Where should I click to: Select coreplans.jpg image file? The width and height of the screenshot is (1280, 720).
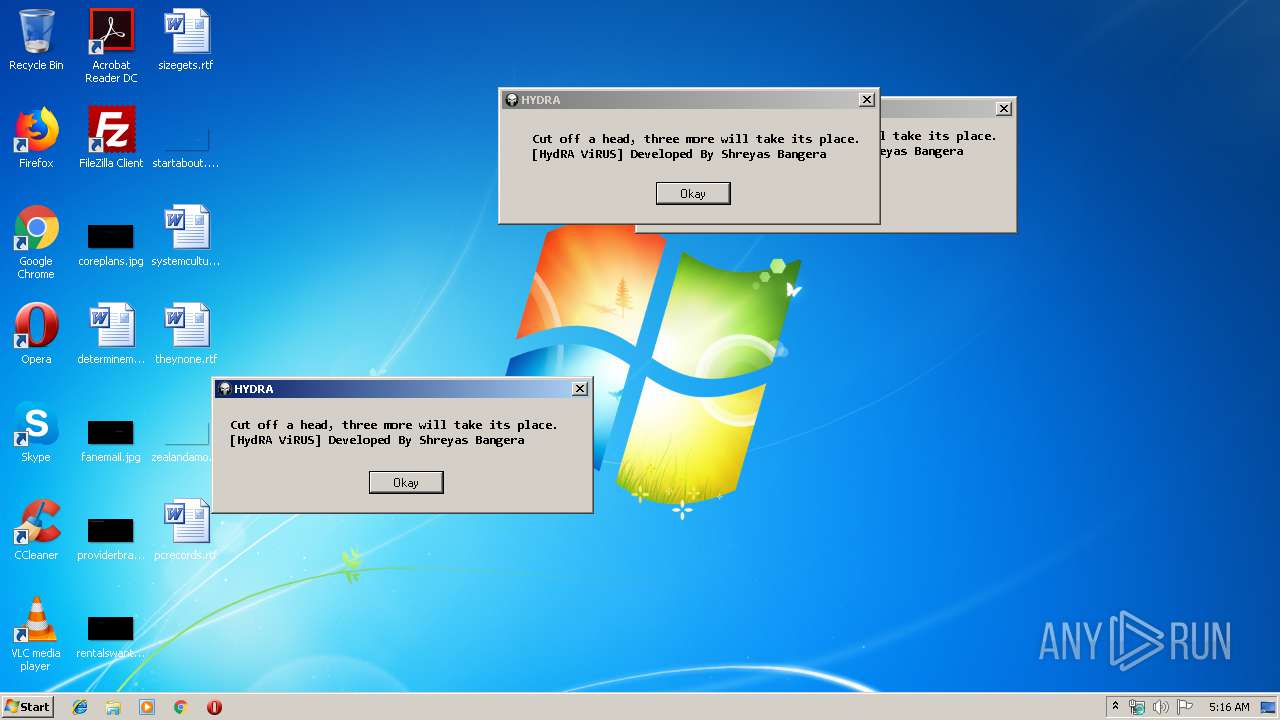pyautogui.click(x=111, y=245)
